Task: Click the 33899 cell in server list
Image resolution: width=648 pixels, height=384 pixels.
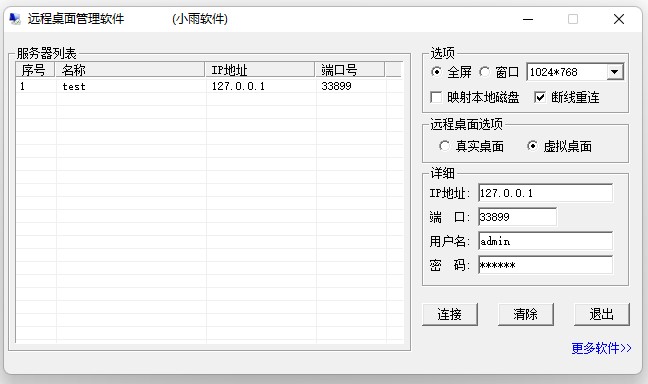Action: pyautogui.click(x=336, y=86)
